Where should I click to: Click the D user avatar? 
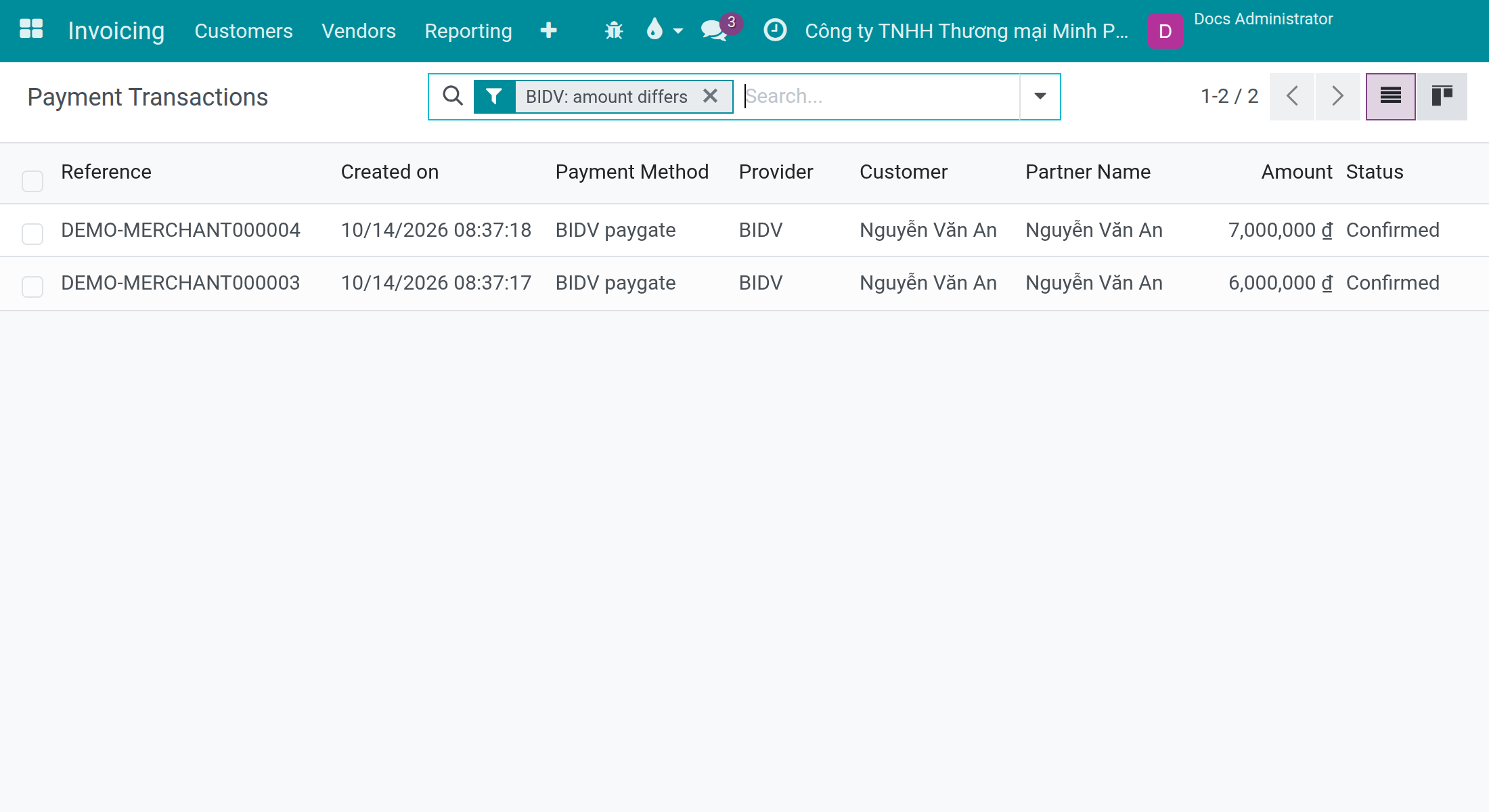click(x=1165, y=31)
